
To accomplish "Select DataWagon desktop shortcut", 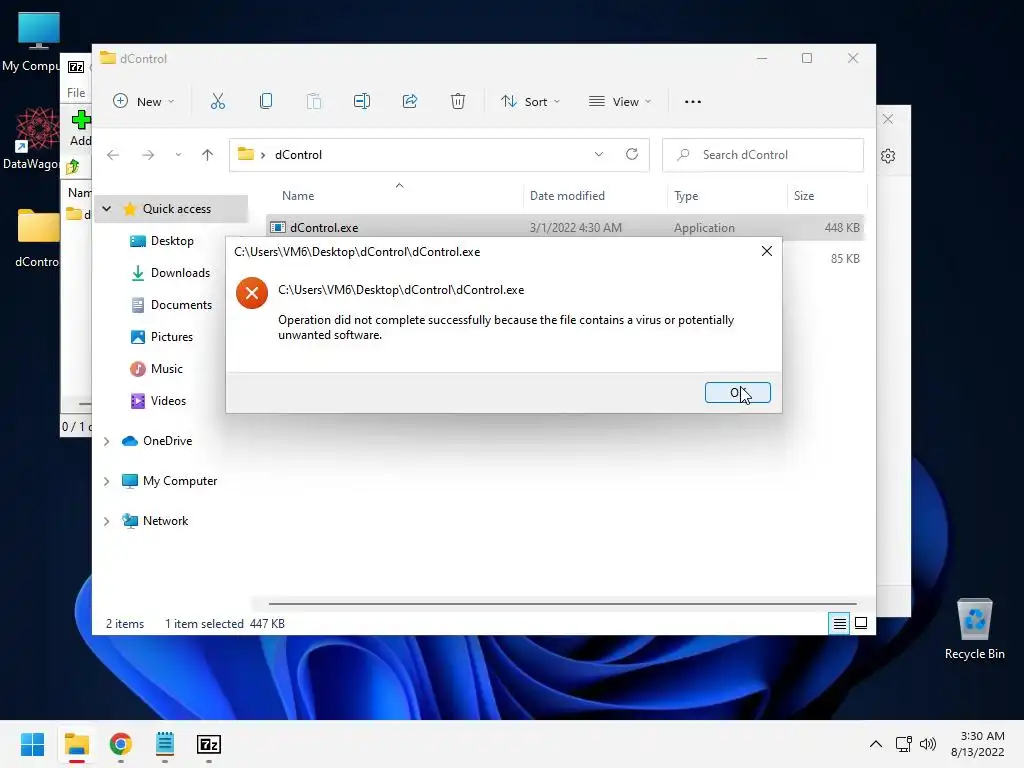I will point(31,139).
